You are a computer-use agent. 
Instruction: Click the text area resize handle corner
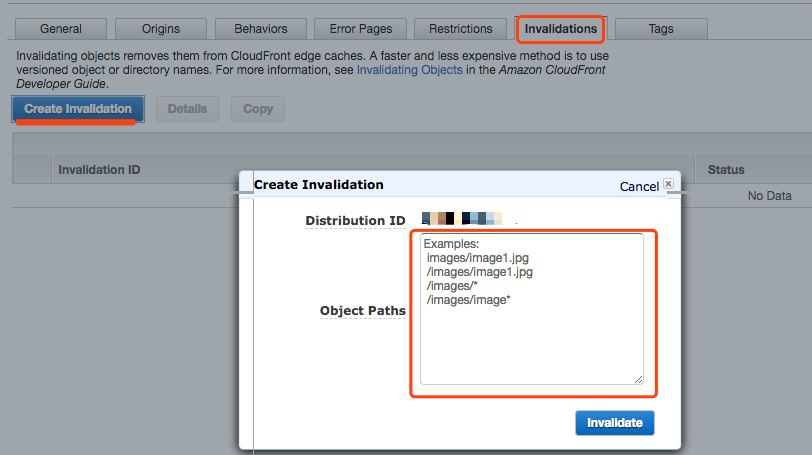[638, 379]
